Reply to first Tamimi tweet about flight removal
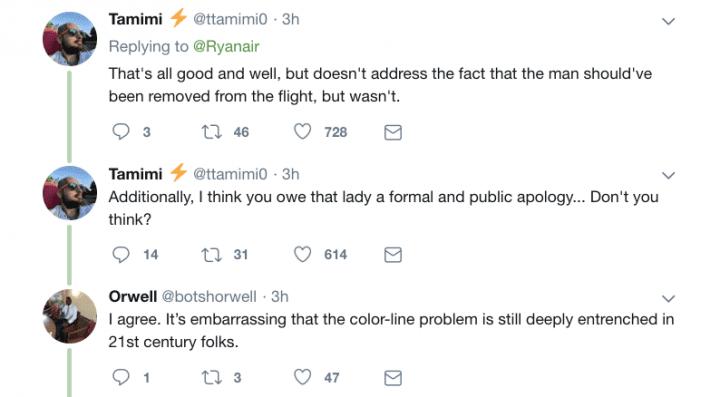Screen dimensions: 720x397 pyautogui.click(x=121, y=132)
